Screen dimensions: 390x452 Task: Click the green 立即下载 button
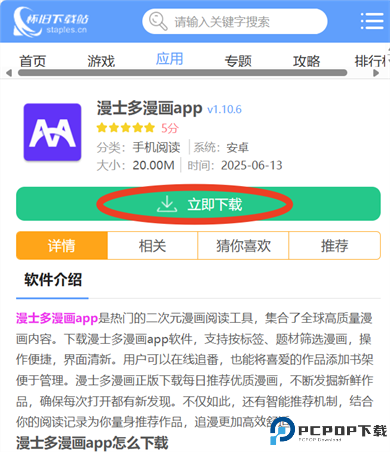tap(198, 204)
